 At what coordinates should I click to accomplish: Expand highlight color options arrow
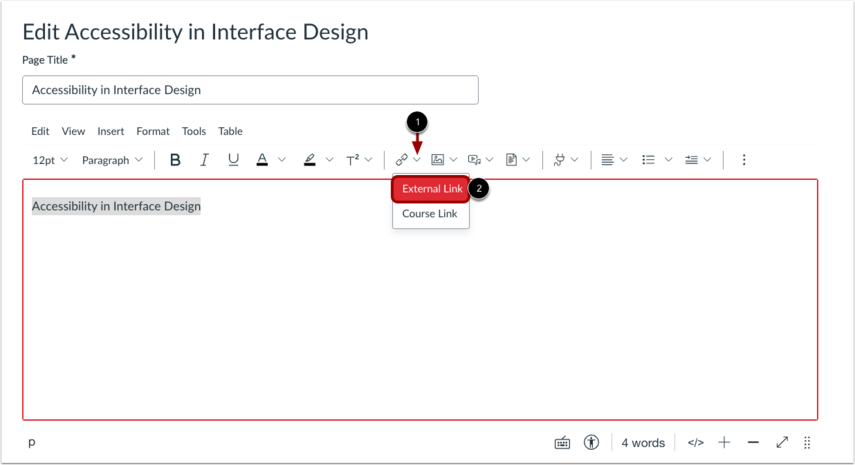click(329, 160)
